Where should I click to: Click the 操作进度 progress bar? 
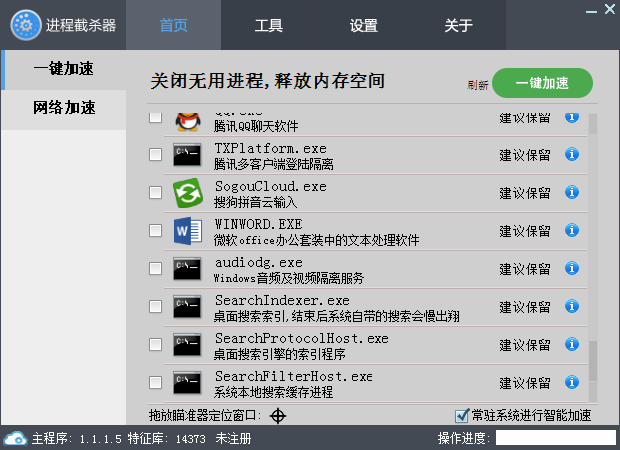point(556,438)
